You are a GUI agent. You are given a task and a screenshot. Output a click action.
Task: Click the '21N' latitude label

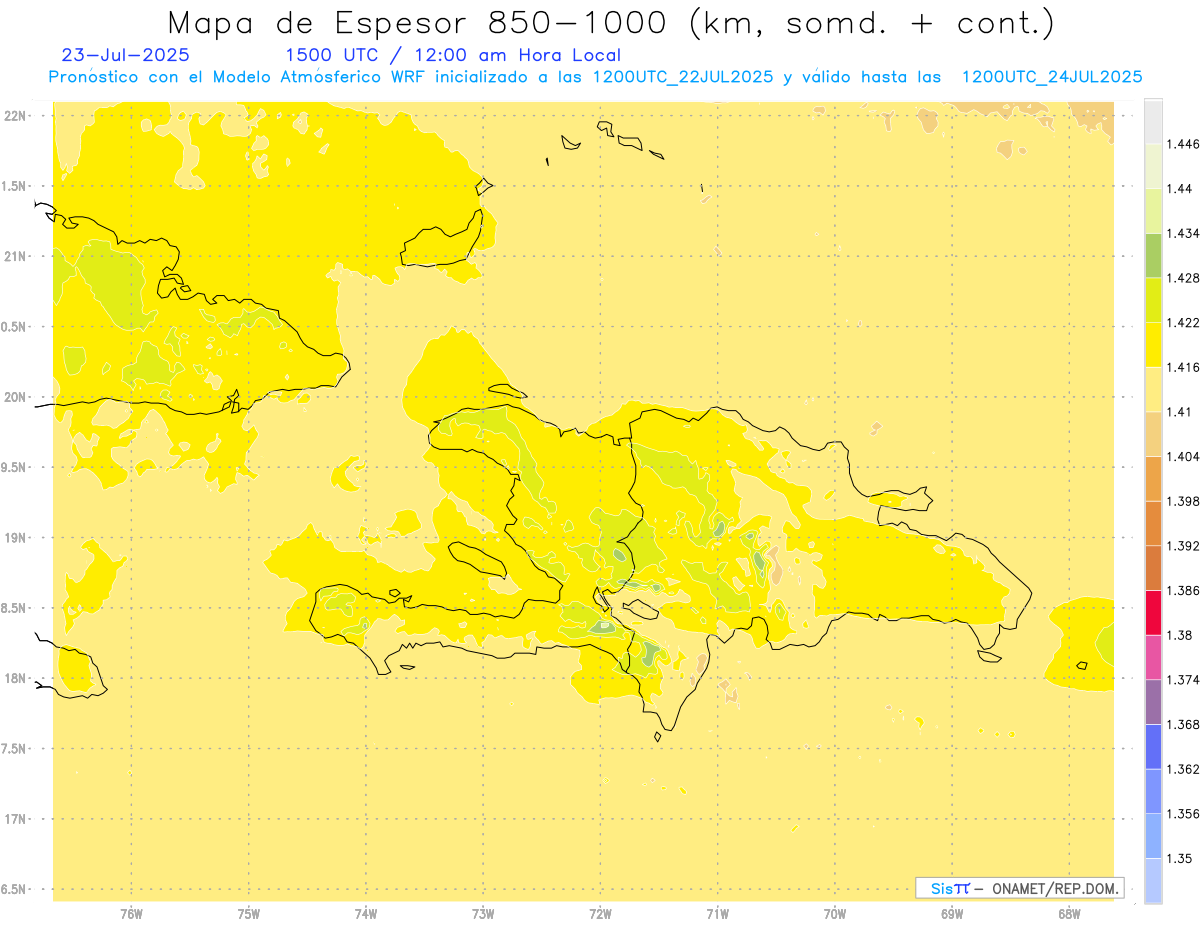[15, 257]
